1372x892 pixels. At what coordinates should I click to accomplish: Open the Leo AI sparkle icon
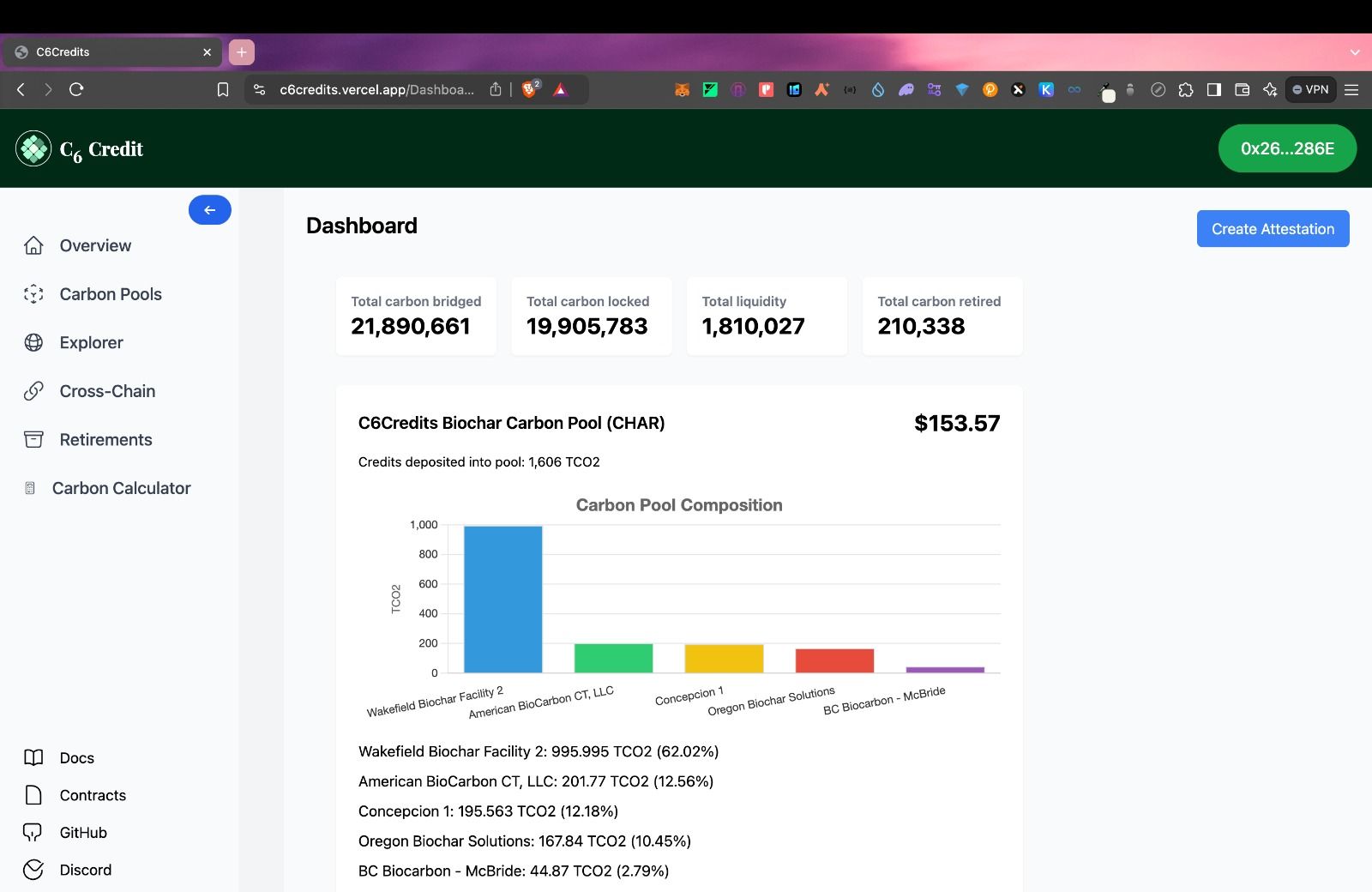tap(1270, 89)
